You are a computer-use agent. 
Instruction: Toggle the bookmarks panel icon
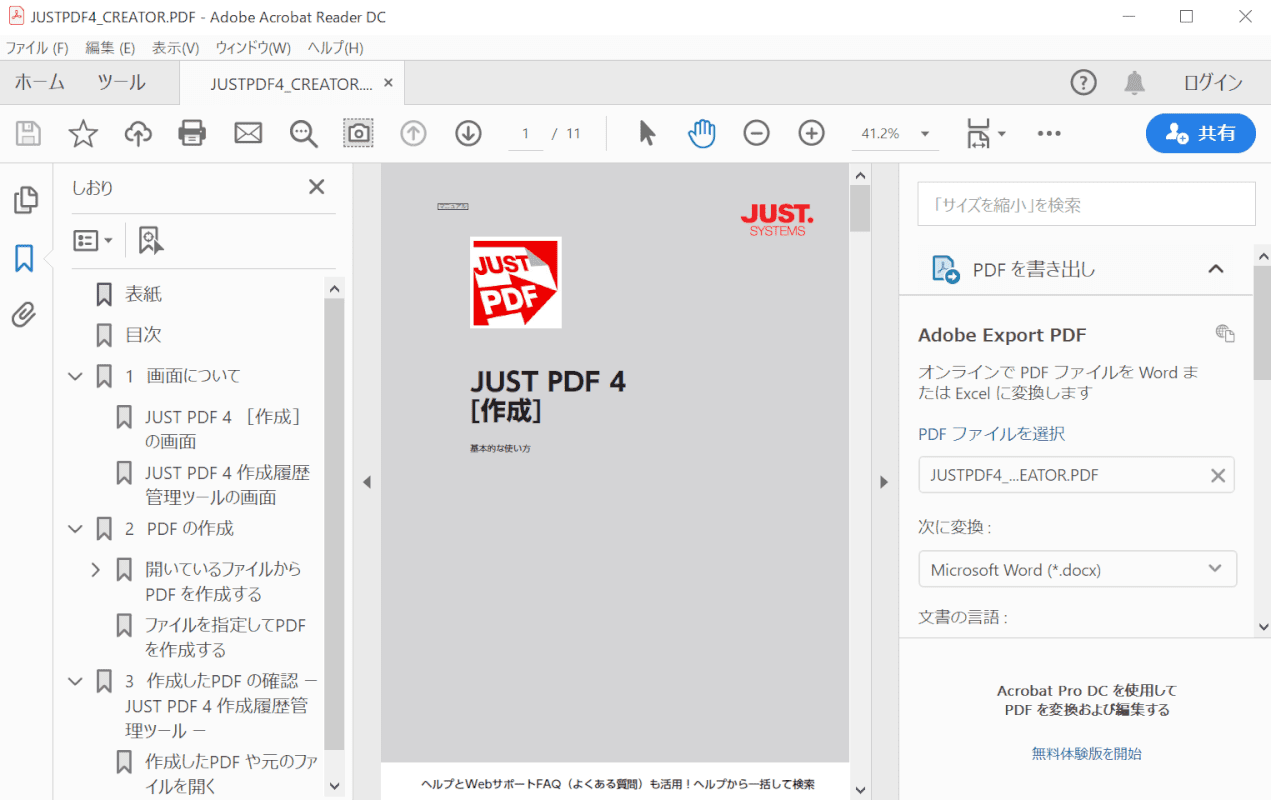click(x=25, y=259)
